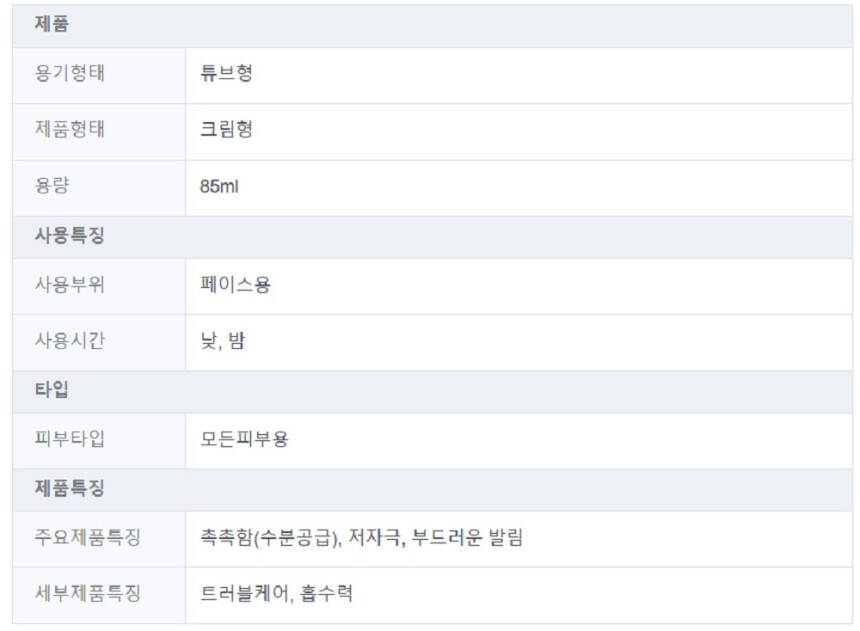Screen dimensions: 860x631
Task: Click the 크림형 value text
Action: click(x=226, y=130)
